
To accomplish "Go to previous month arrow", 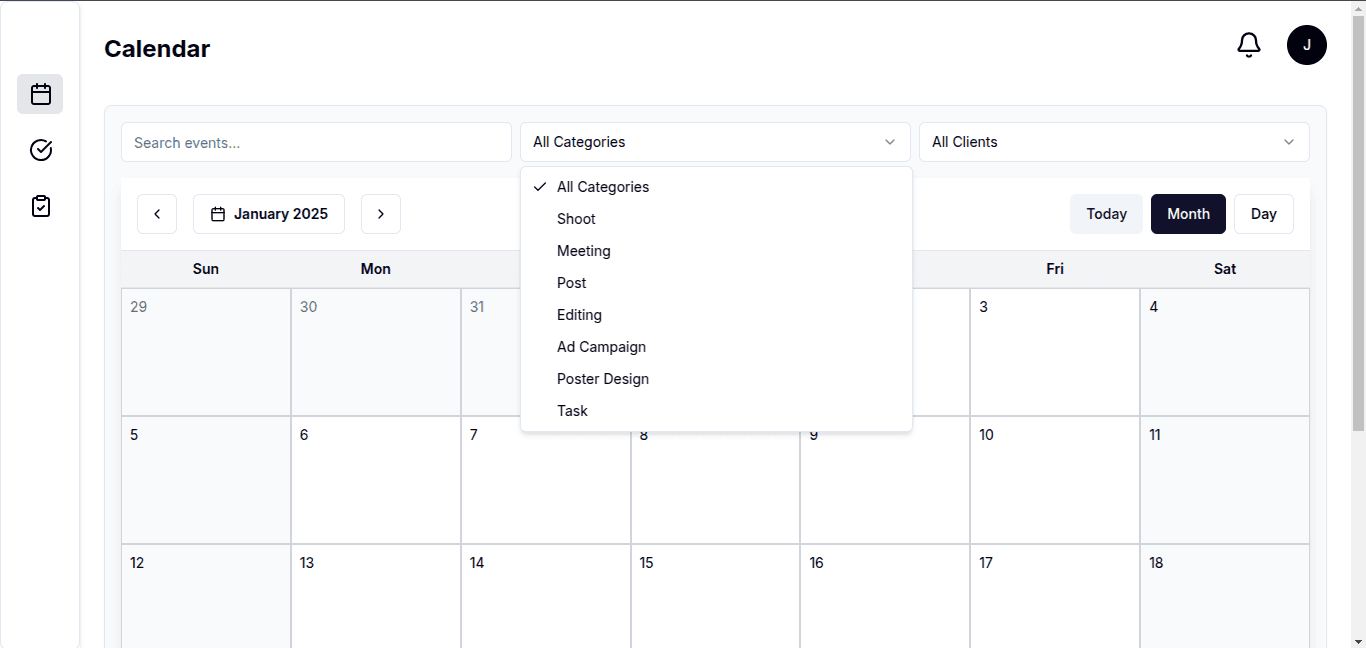I will pos(157,214).
